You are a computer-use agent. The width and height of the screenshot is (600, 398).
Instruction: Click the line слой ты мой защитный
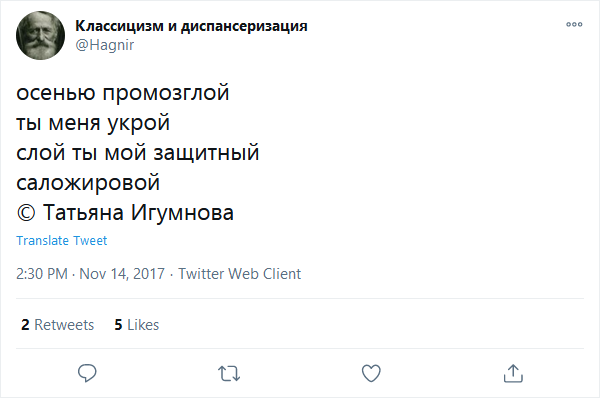138,153
